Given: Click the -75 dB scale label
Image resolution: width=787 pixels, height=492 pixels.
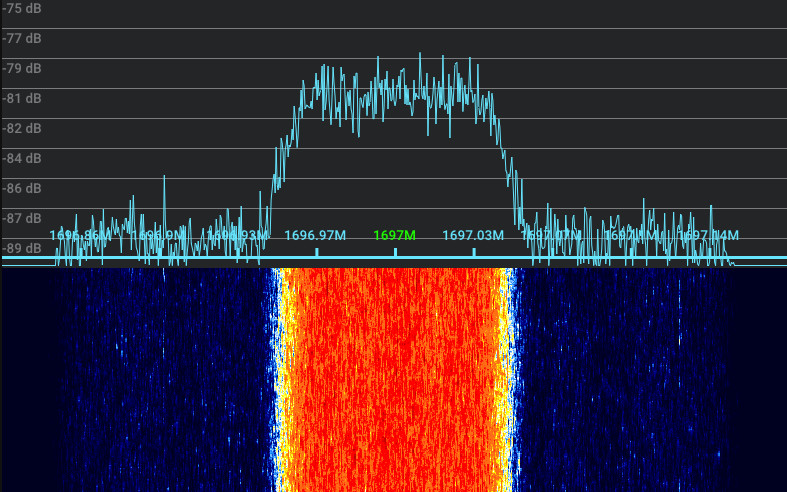Looking at the screenshot, I should click(x=22, y=9).
